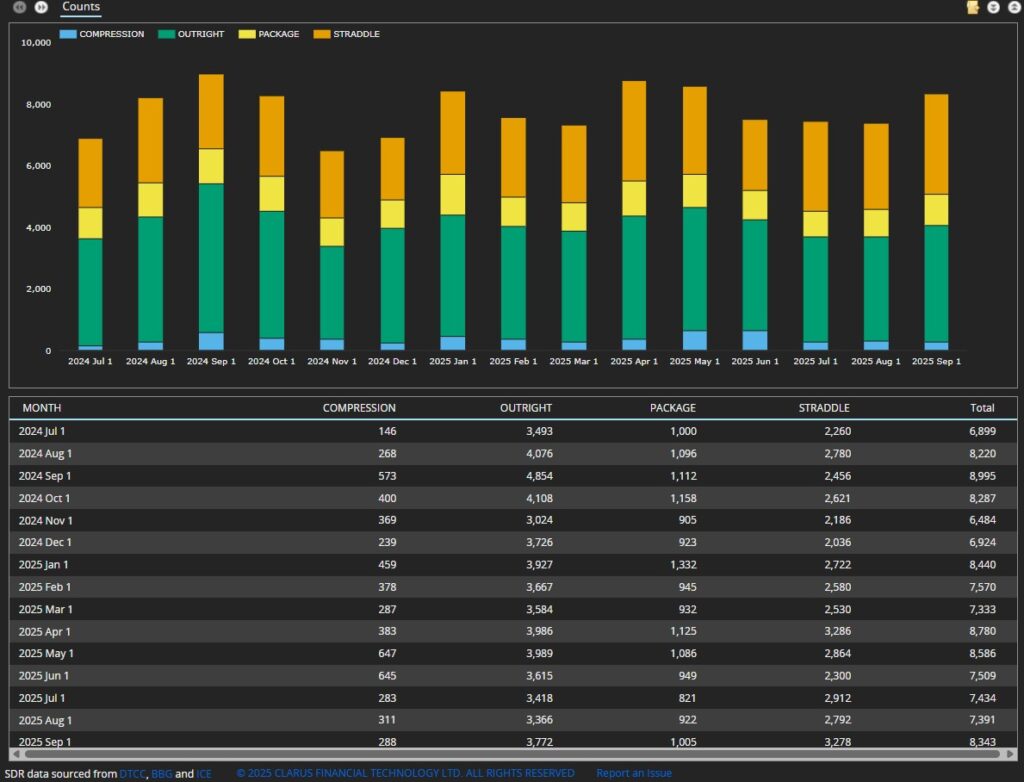The image size is (1024, 782).
Task: Sort table by Total column header
Action: [x=982, y=408]
